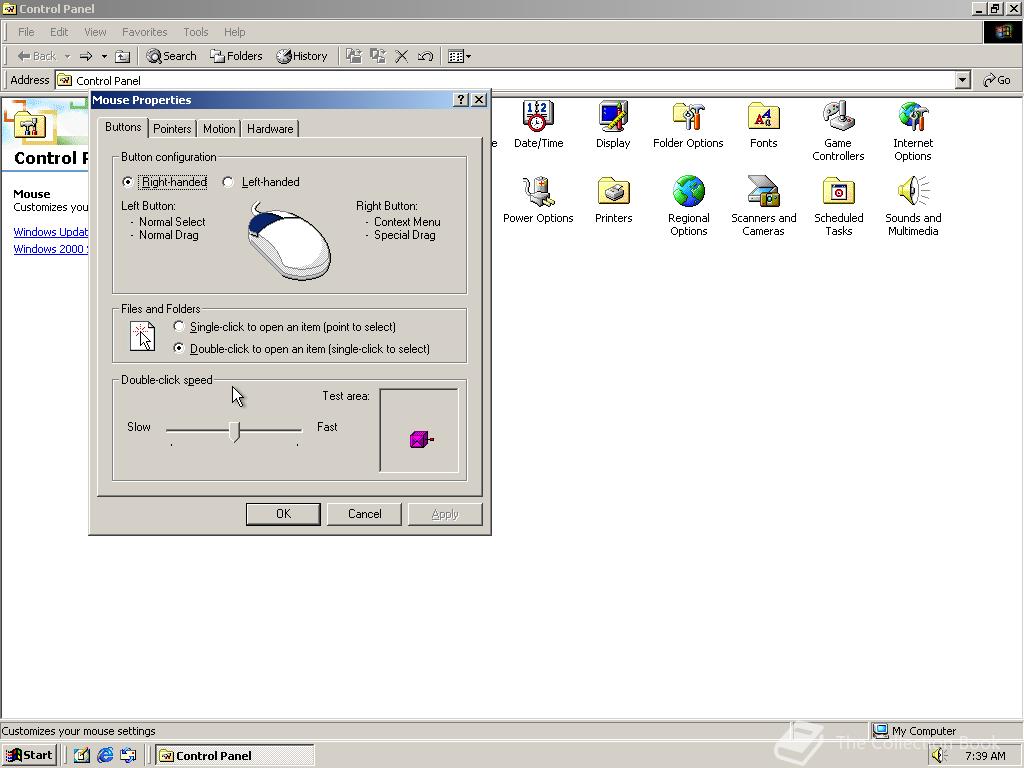The width and height of the screenshot is (1024, 768).
Task: Switch to the Hardware tab
Action: 270,129
